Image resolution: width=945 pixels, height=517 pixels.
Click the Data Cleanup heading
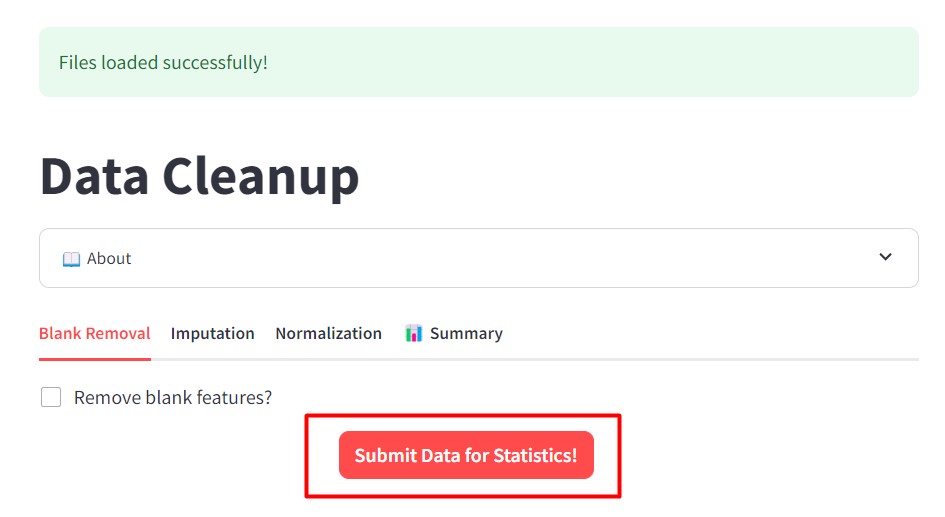(x=199, y=177)
